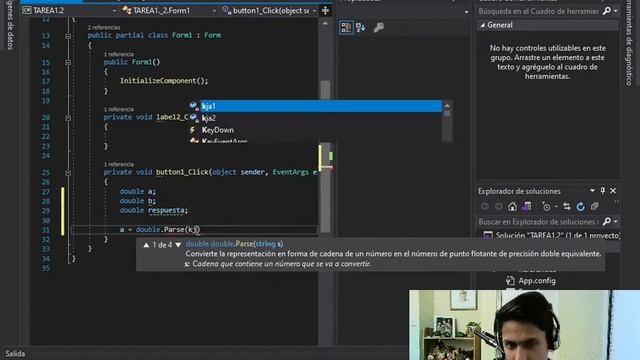The height and width of the screenshot is (360, 640).
Task: Open the Orígenes de datos side tab
Action: tap(11, 25)
